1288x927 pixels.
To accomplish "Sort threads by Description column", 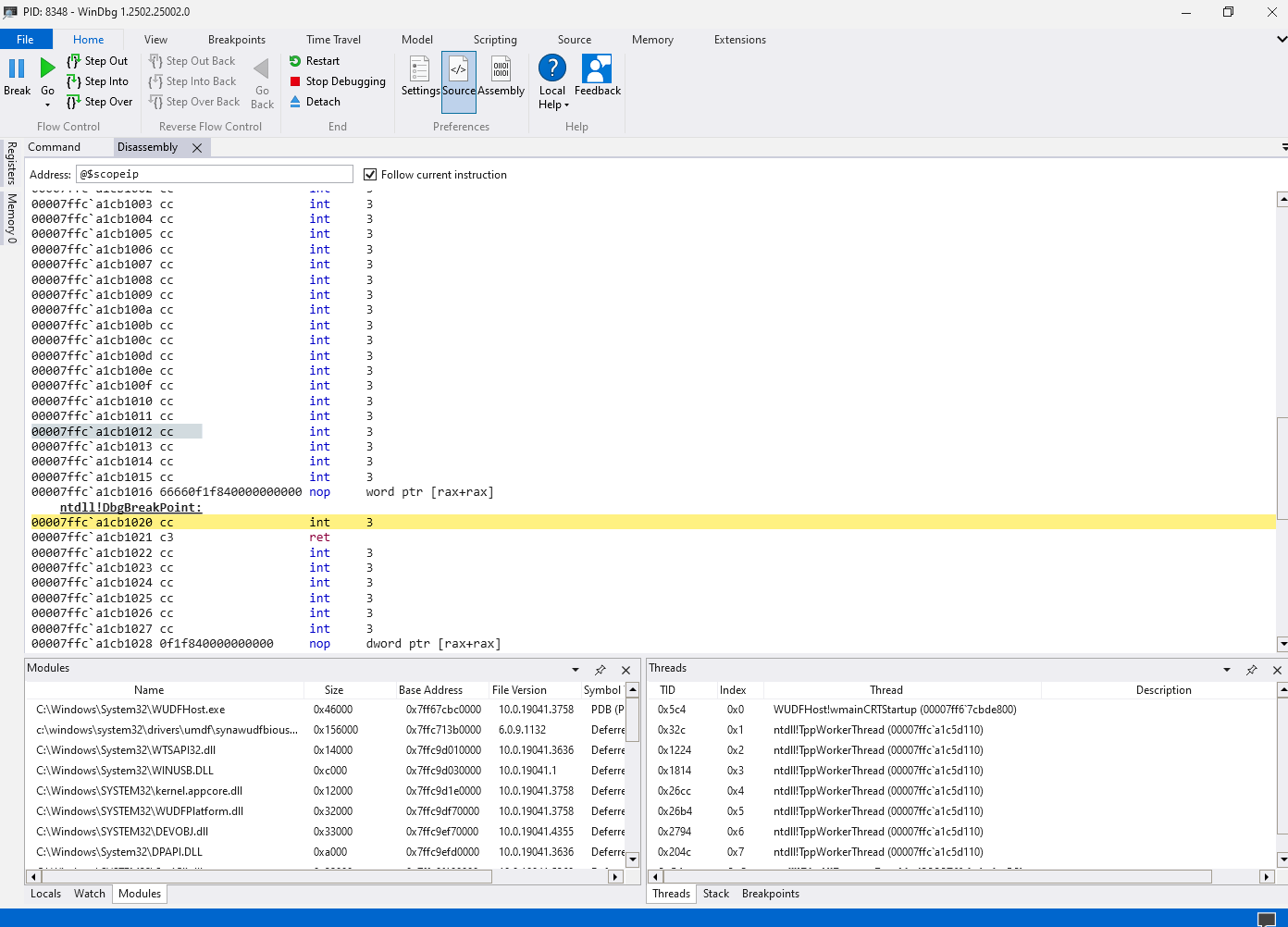I will coord(1163,690).
